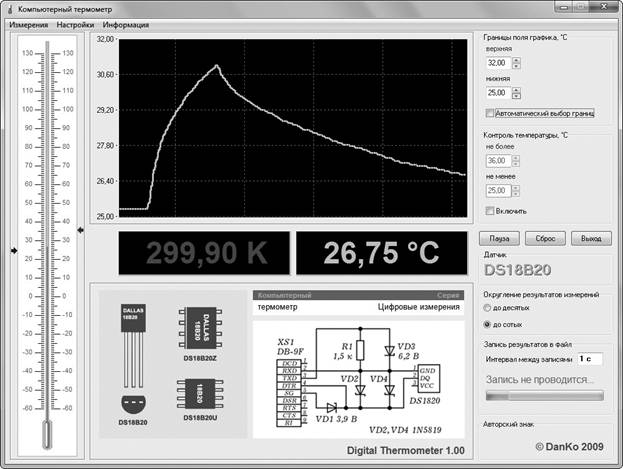Click the Выход button
The width and height of the screenshot is (623, 469).
pyautogui.click(x=591, y=238)
